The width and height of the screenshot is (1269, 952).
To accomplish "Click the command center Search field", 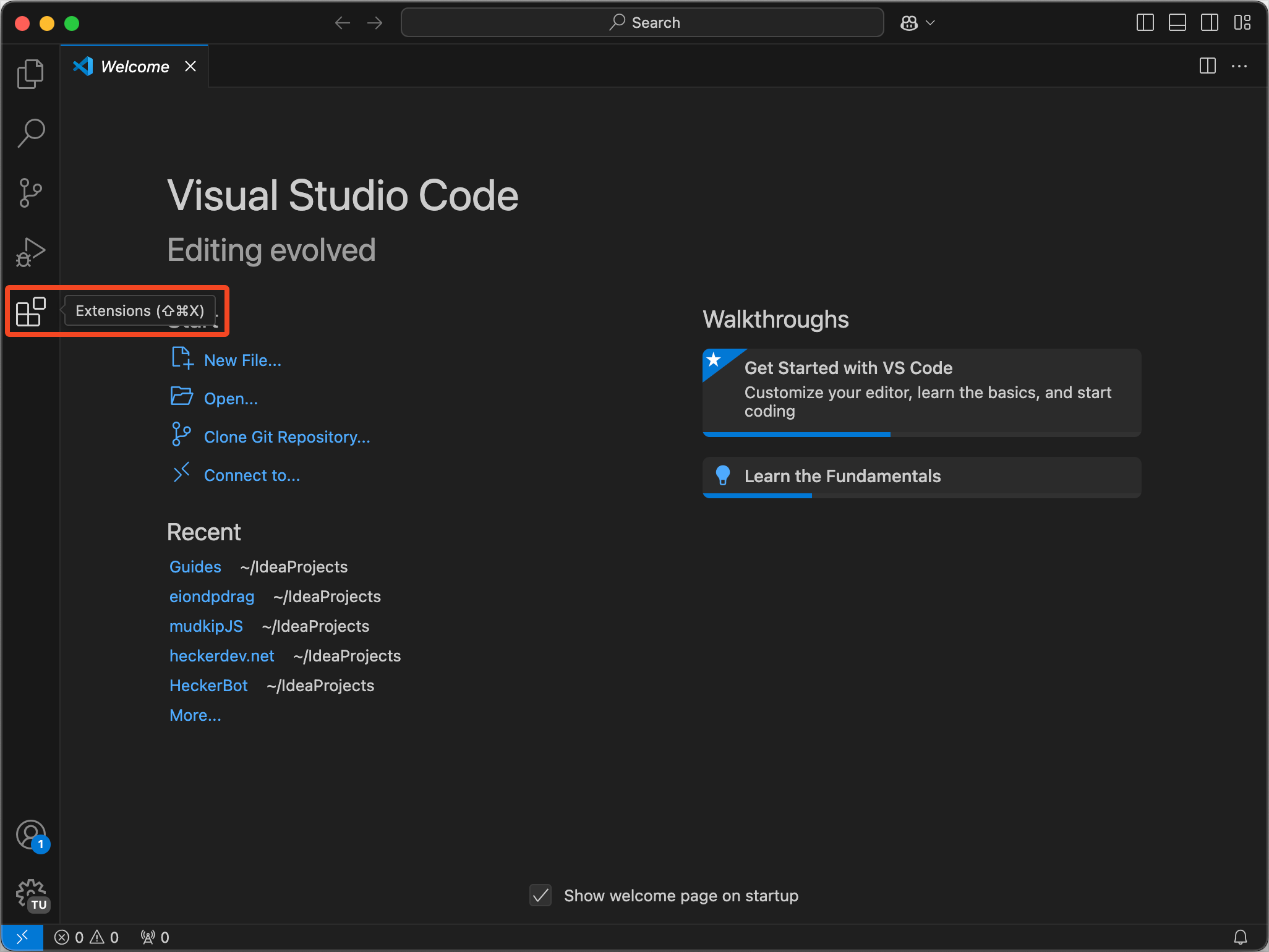I will click(642, 23).
